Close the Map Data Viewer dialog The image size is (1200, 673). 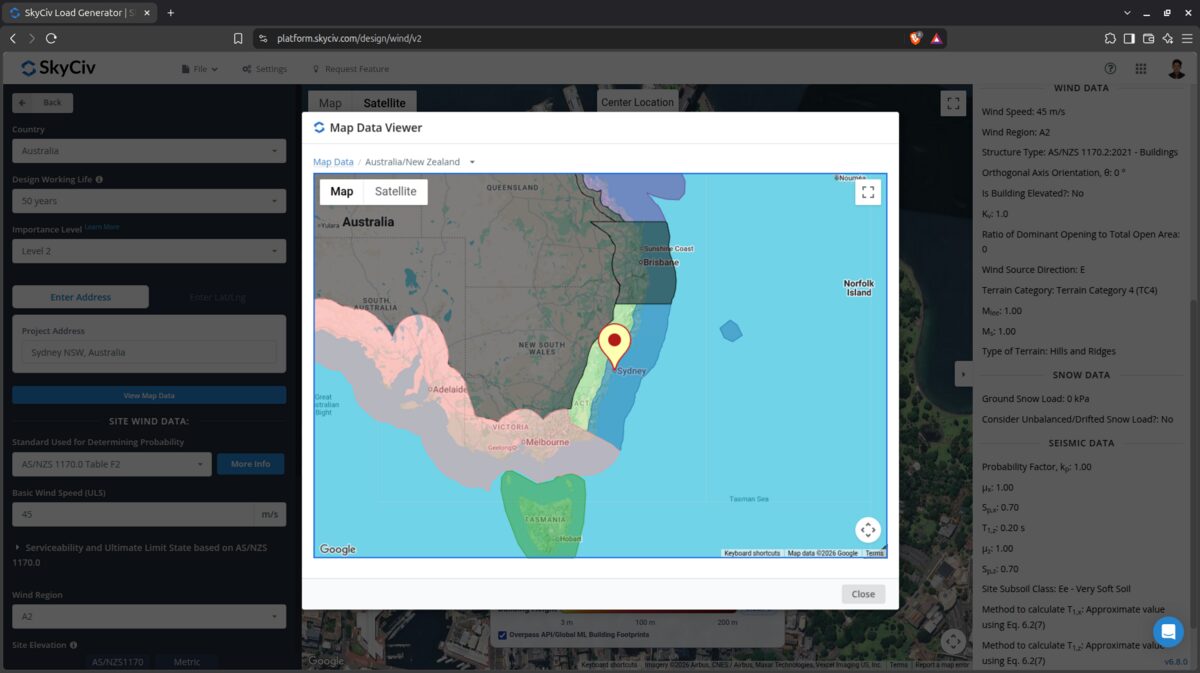(x=863, y=594)
